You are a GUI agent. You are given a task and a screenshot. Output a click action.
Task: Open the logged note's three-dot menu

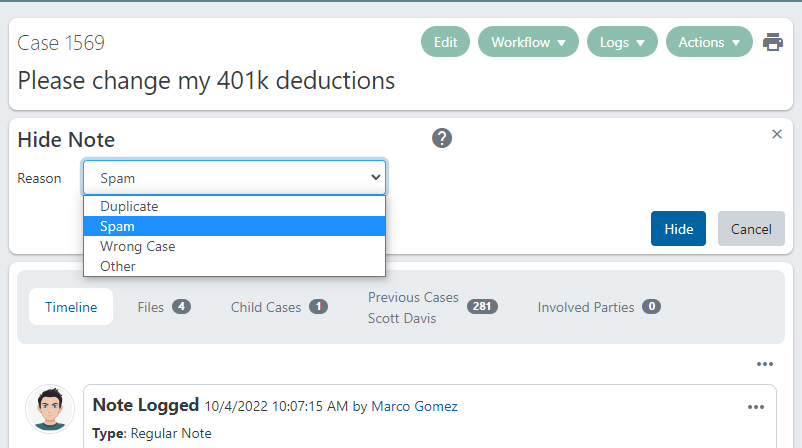[756, 407]
